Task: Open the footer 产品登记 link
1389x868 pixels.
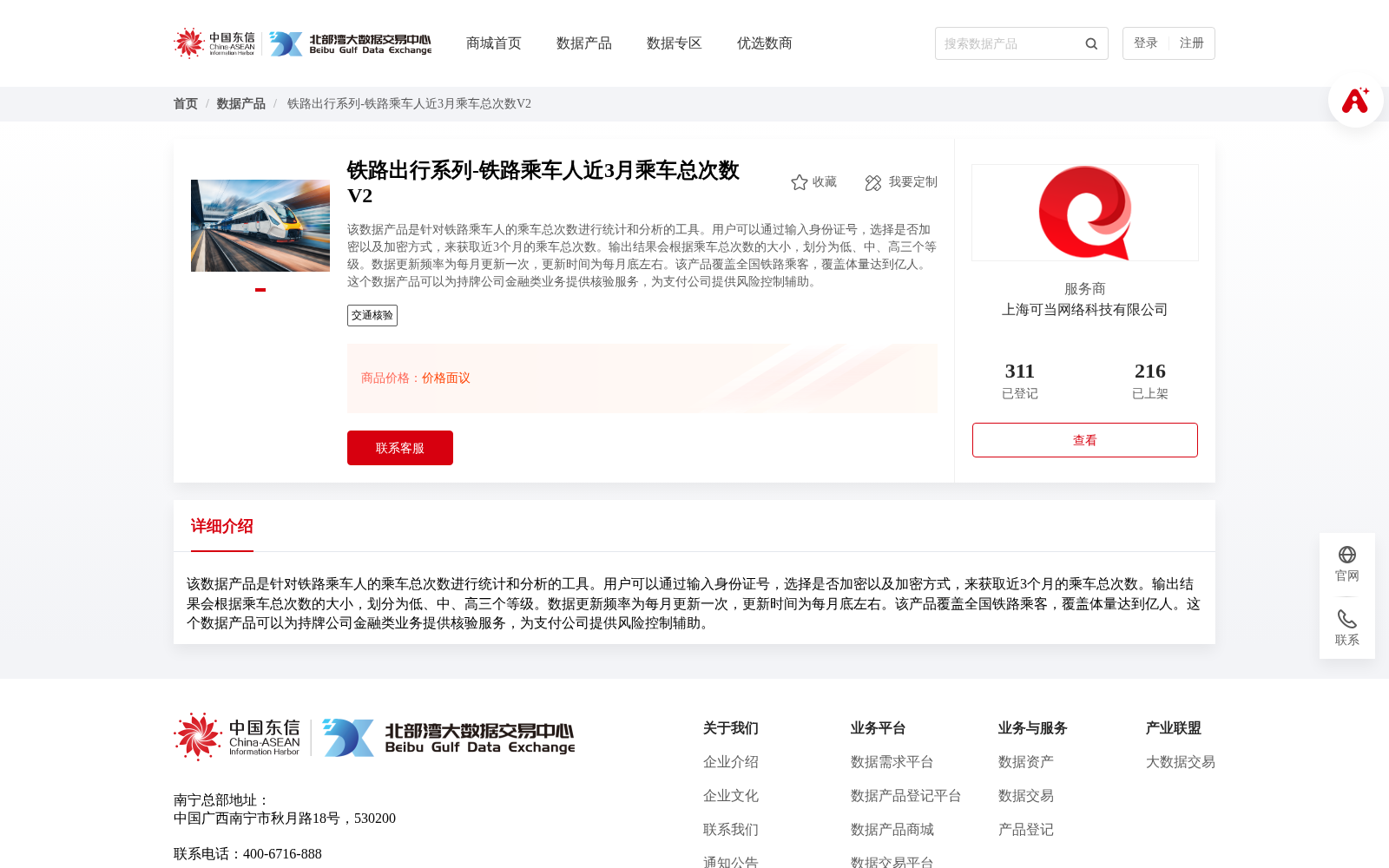Action: tap(1026, 830)
